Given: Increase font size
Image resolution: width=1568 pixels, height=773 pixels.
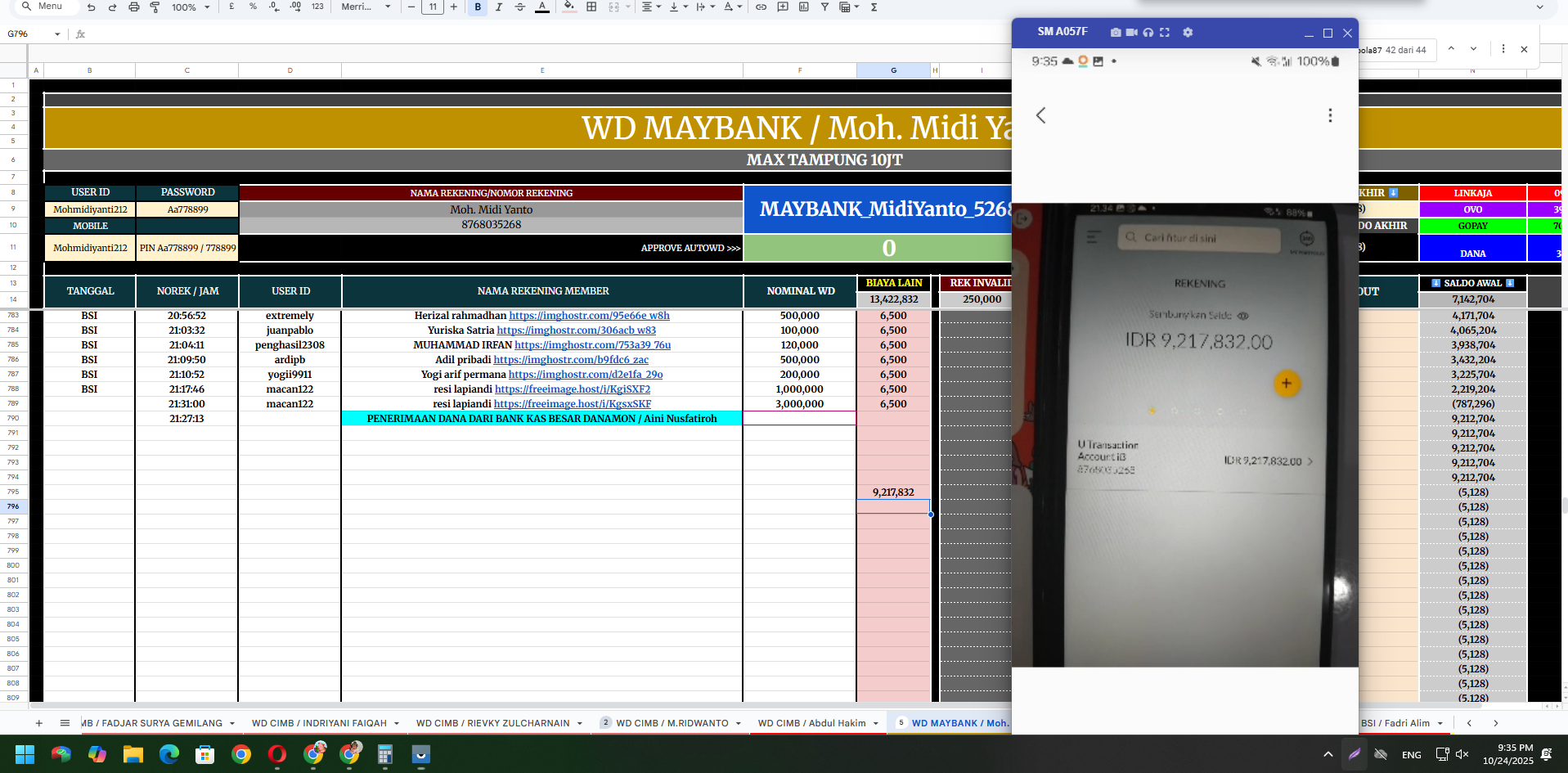Looking at the screenshot, I should click(454, 7).
